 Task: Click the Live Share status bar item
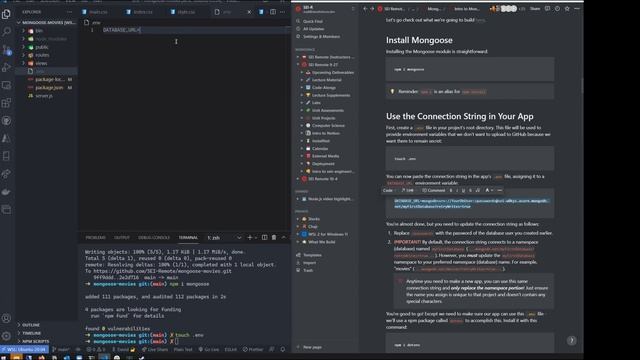155,349
